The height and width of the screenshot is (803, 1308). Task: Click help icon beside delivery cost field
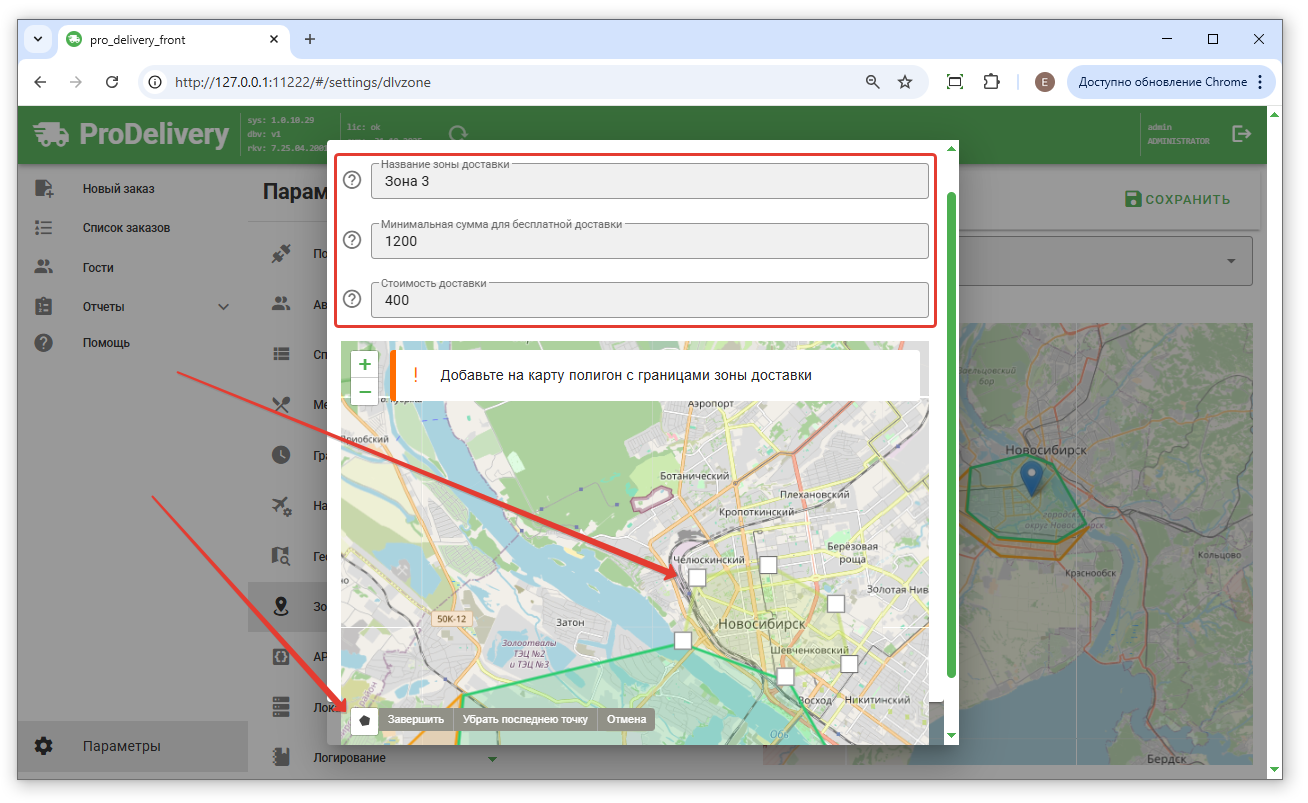[x=352, y=299]
